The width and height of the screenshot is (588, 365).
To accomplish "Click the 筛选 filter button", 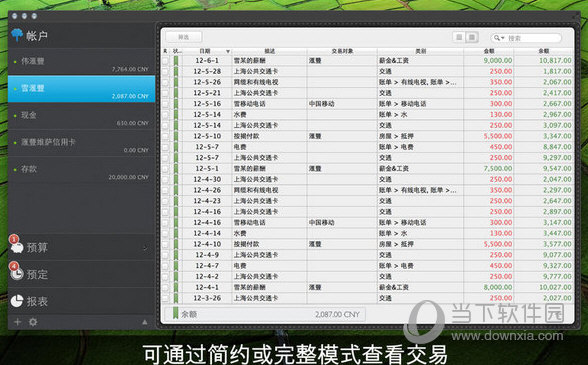I will click(183, 37).
